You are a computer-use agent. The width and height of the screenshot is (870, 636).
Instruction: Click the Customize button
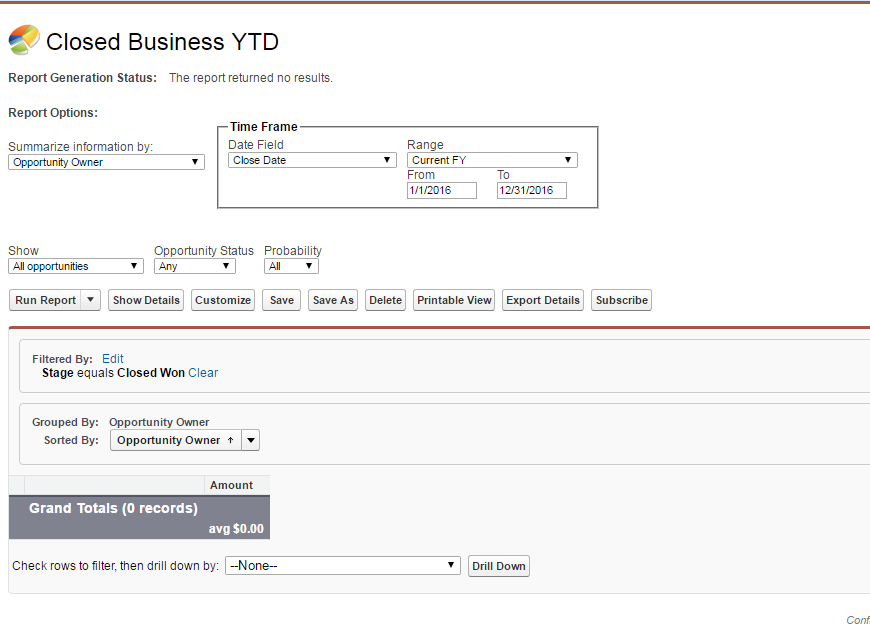pos(223,300)
